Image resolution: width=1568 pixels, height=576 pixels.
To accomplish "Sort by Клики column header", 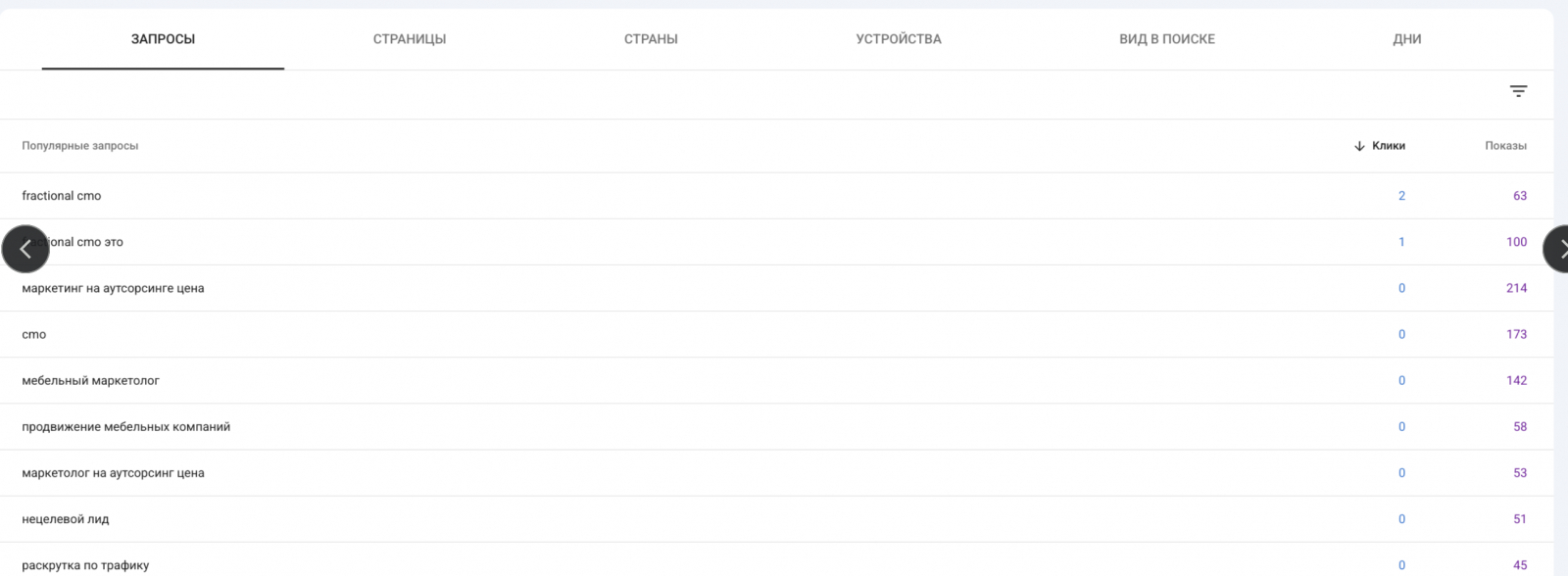I will [x=1389, y=146].
